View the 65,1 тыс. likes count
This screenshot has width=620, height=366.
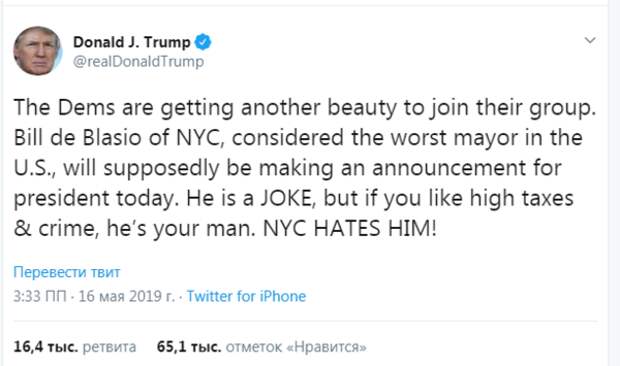coord(189,347)
